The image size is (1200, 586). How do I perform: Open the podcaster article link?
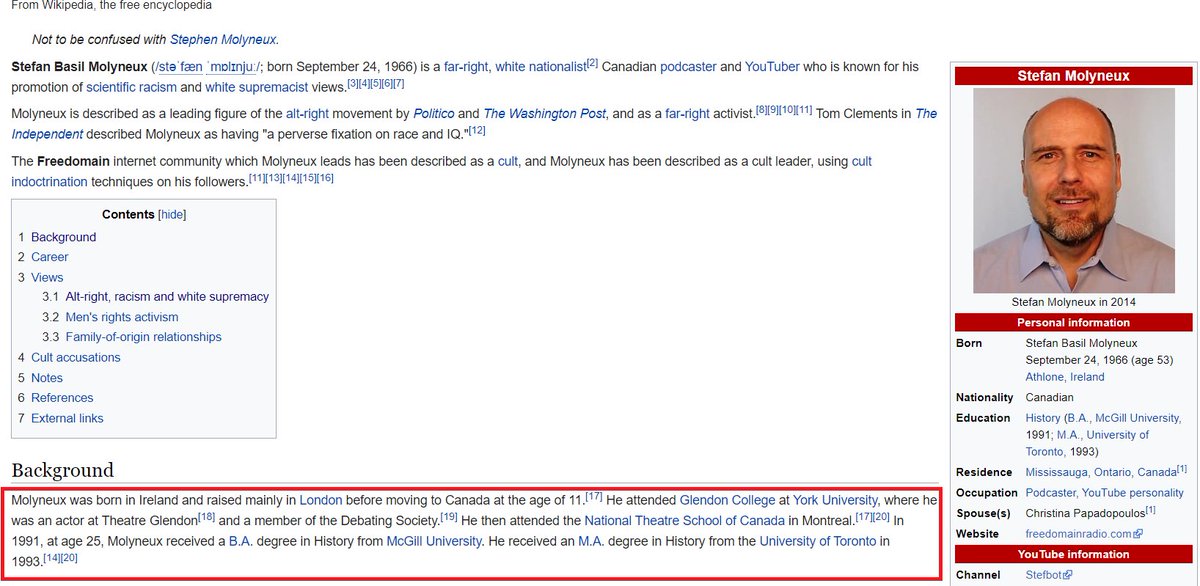[686, 67]
